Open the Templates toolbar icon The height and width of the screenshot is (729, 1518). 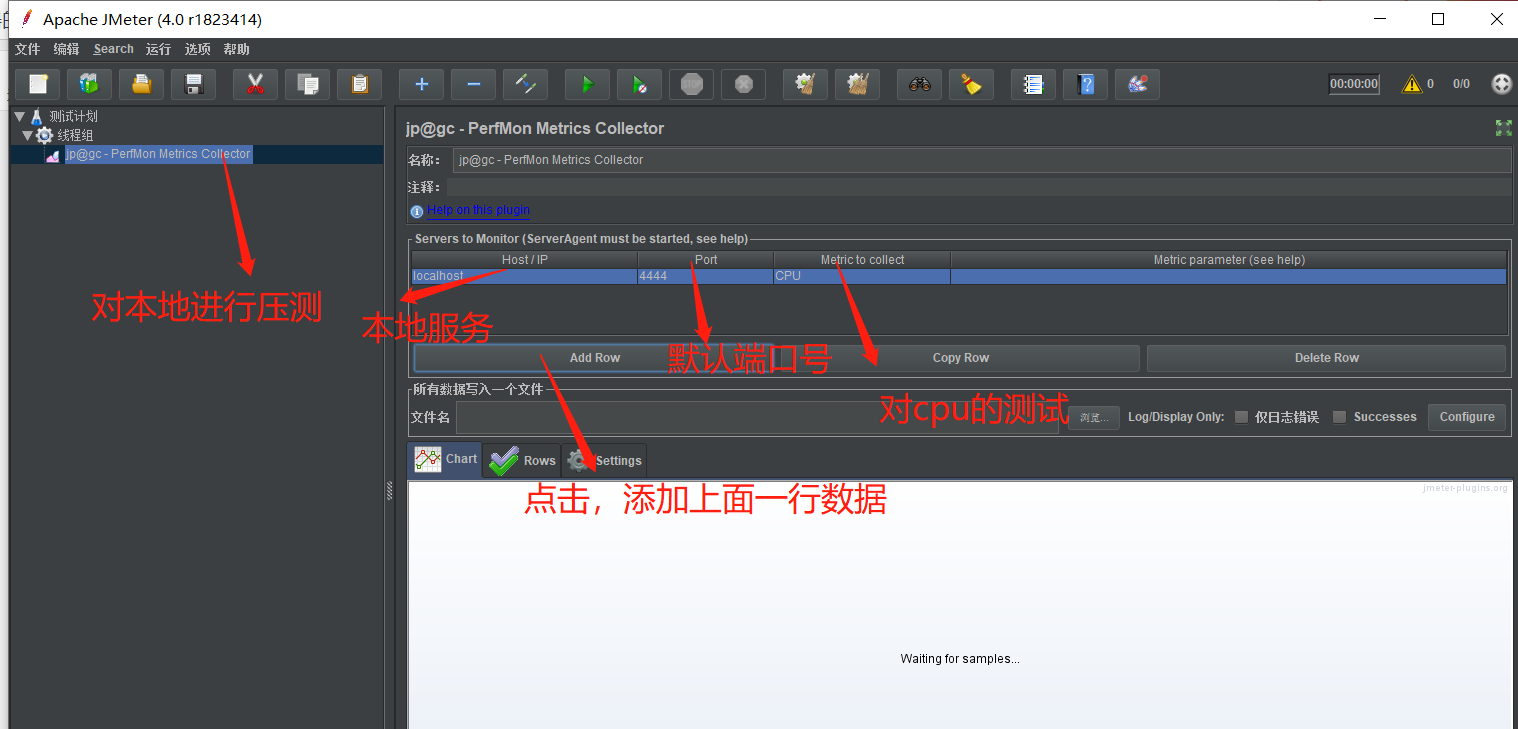click(x=89, y=85)
